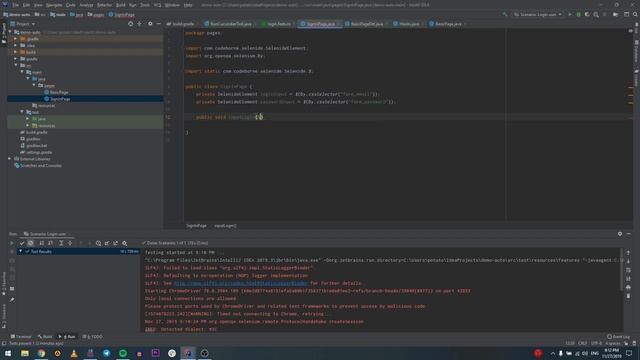Open the File menu
Image resolution: width=640 pixels, height=360 pixels.
point(16,5)
